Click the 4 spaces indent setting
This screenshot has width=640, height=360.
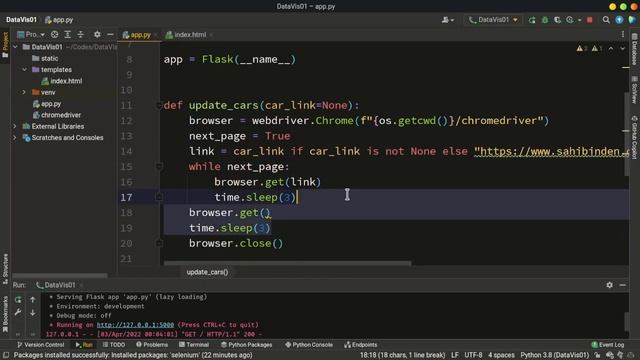tap(501, 355)
